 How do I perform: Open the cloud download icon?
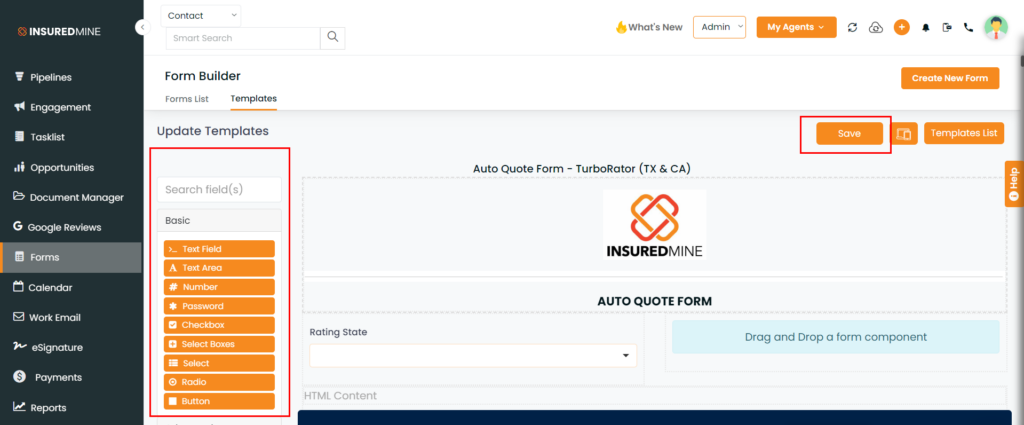[x=876, y=27]
